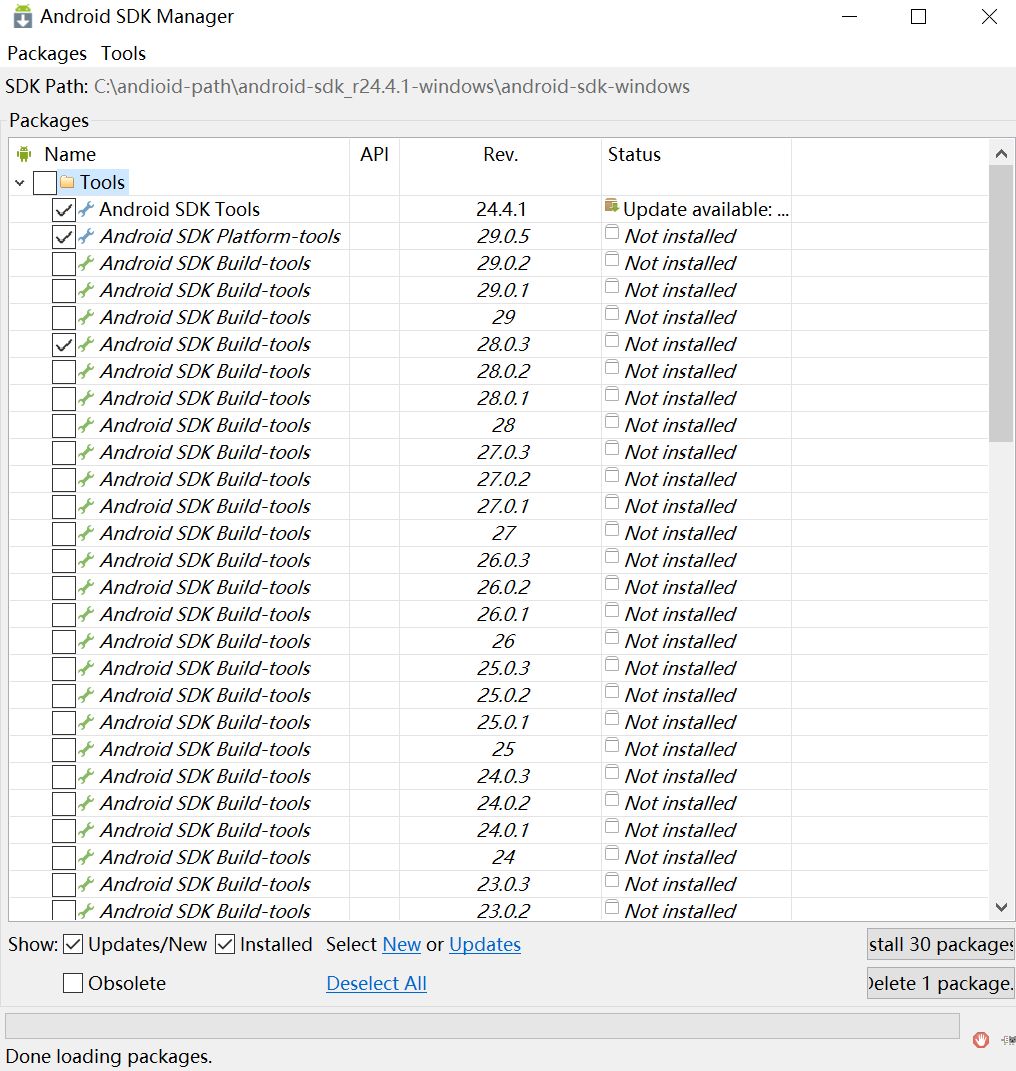This screenshot has height=1071, width=1016.
Task: Click wrench icon of Build-tools 26.0.1 row
Action: tap(86, 614)
